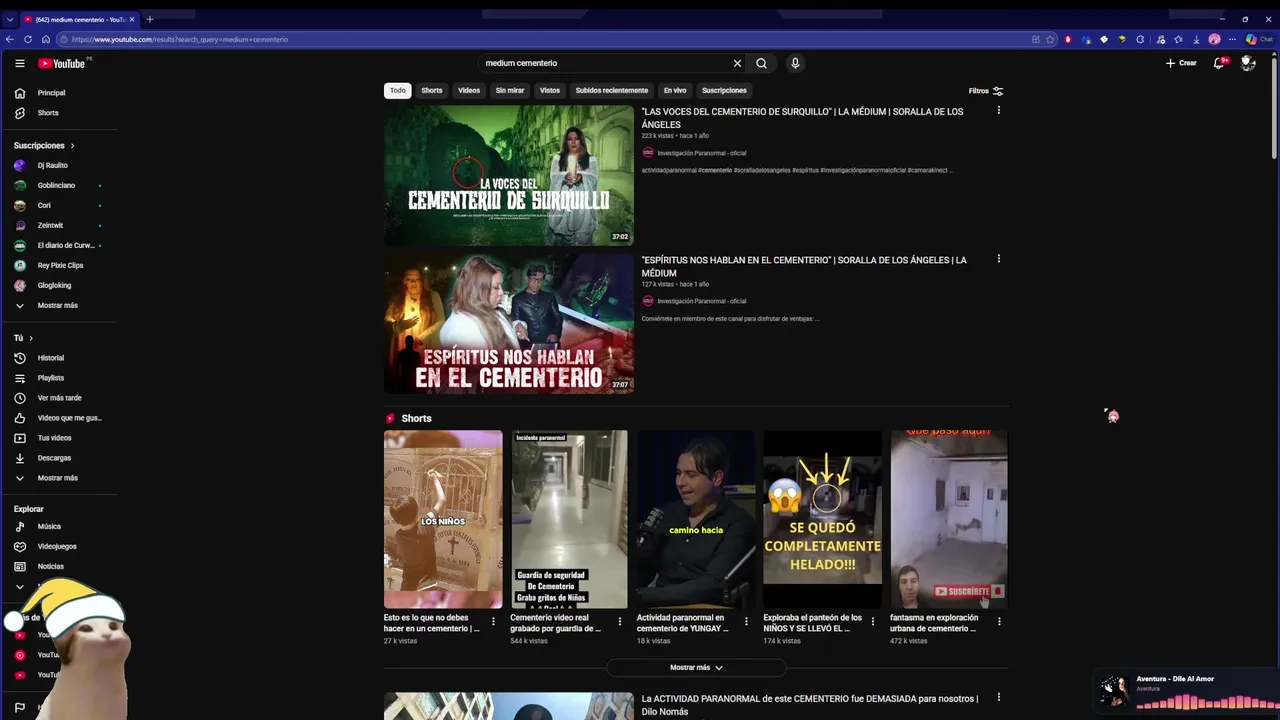Clear the search query with the X
Viewport: 1280px width, 720px height.
pos(737,63)
